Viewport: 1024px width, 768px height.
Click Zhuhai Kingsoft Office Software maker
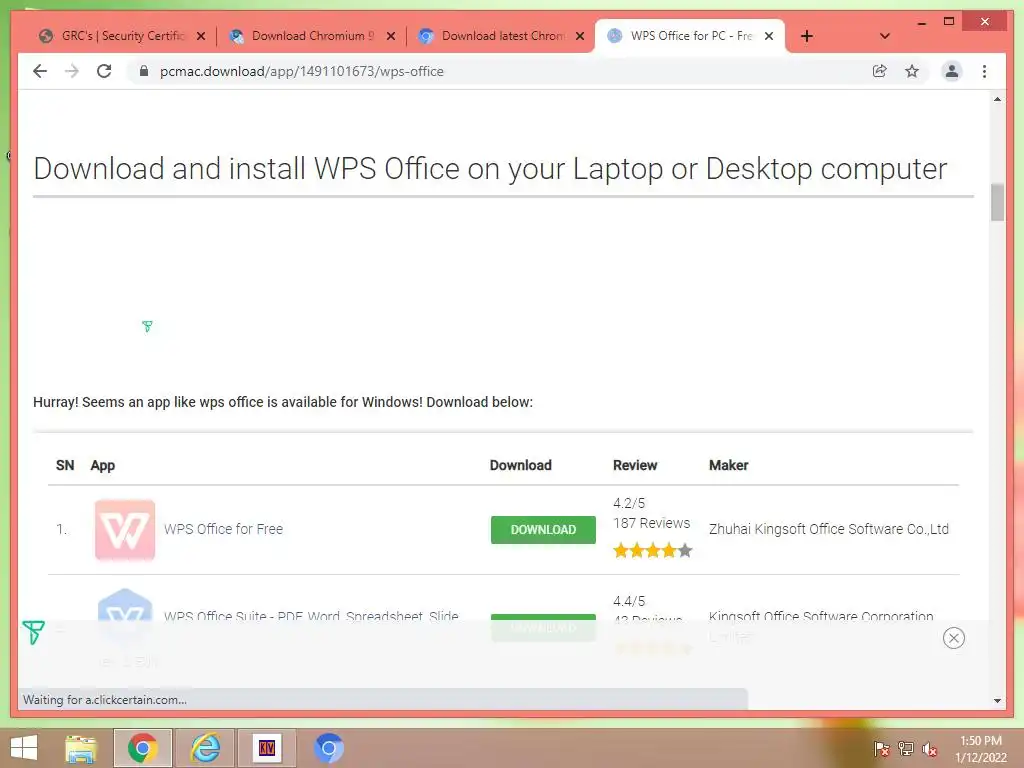829,529
